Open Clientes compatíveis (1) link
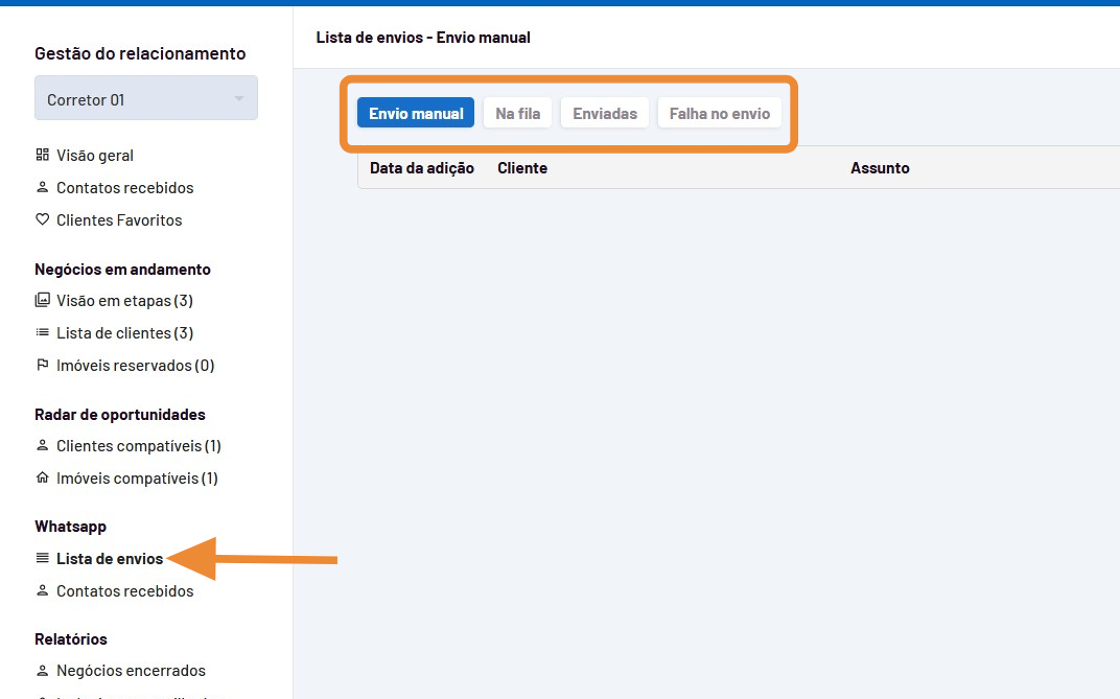Viewport: 1120px width, 699px height. click(x=138, y=446)
